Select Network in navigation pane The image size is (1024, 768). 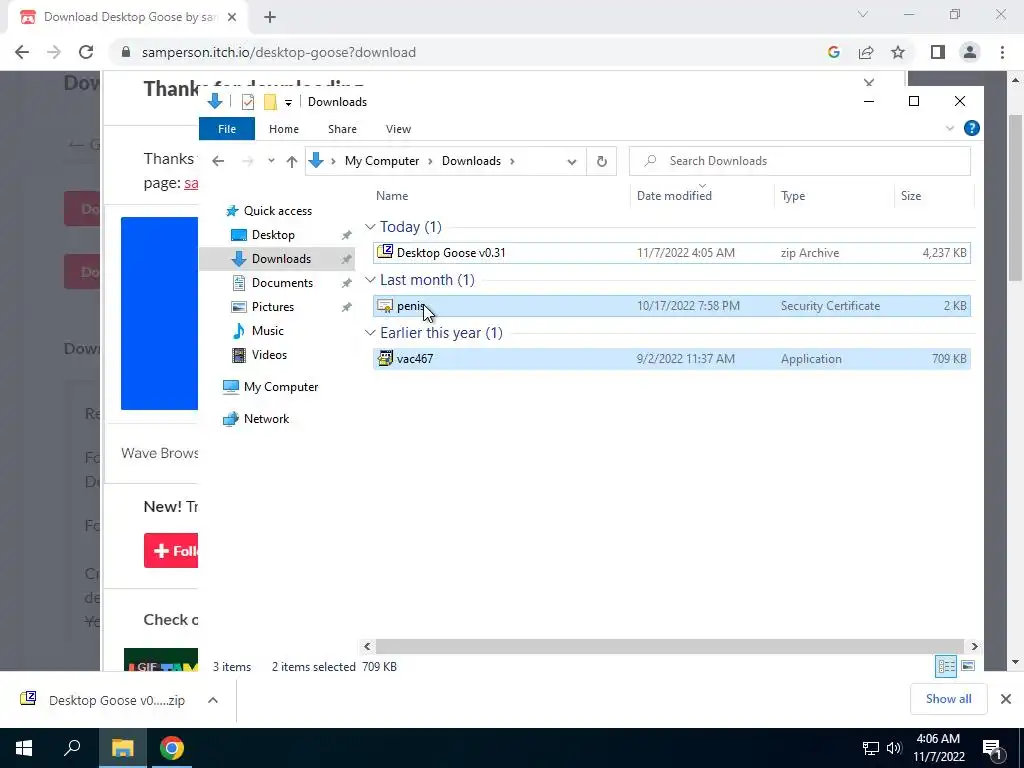point(266,419)
